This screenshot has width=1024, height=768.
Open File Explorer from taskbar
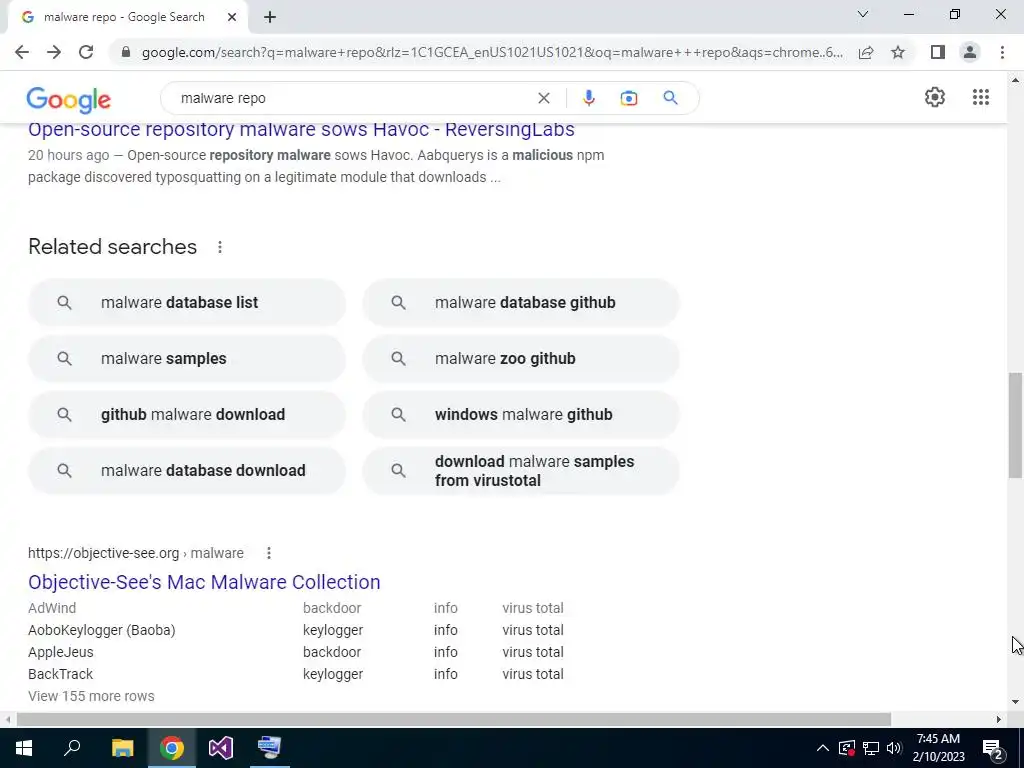[x=122, y=748]
